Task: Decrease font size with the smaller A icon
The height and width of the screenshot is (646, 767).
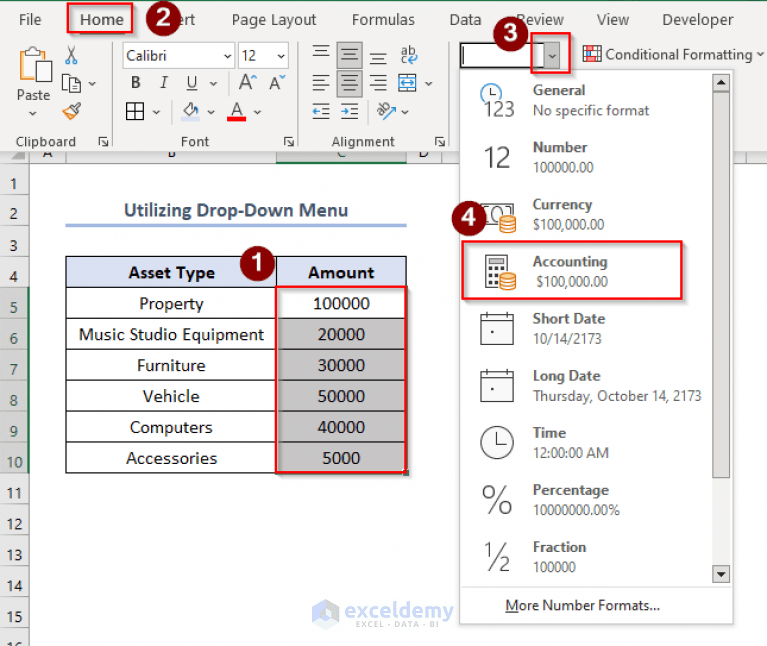Action: [277, 83]
